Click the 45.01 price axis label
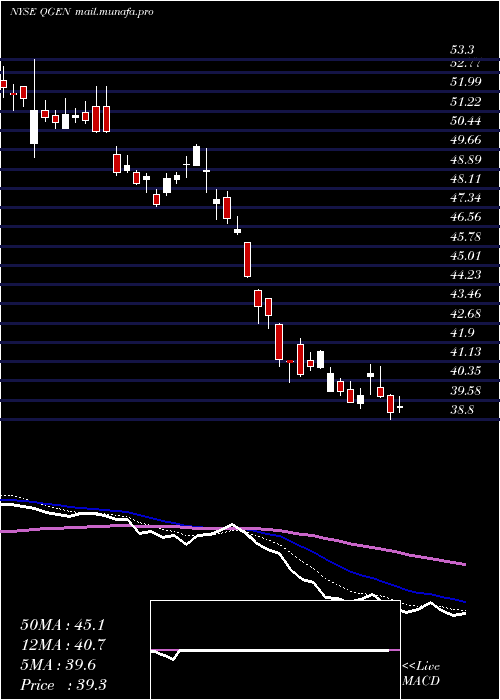Image resolution: width=500 pixels, height=700 pixels. (x=465, y=255)
